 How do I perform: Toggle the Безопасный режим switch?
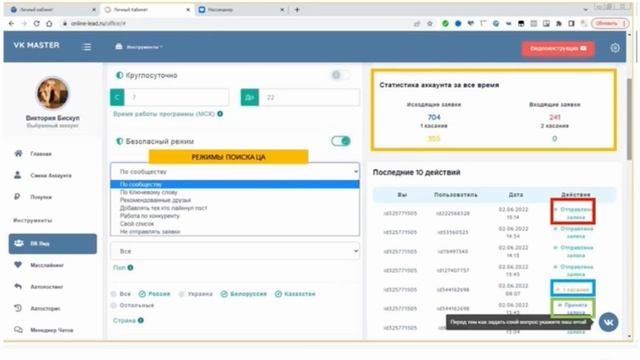click(x=340, y=141)
